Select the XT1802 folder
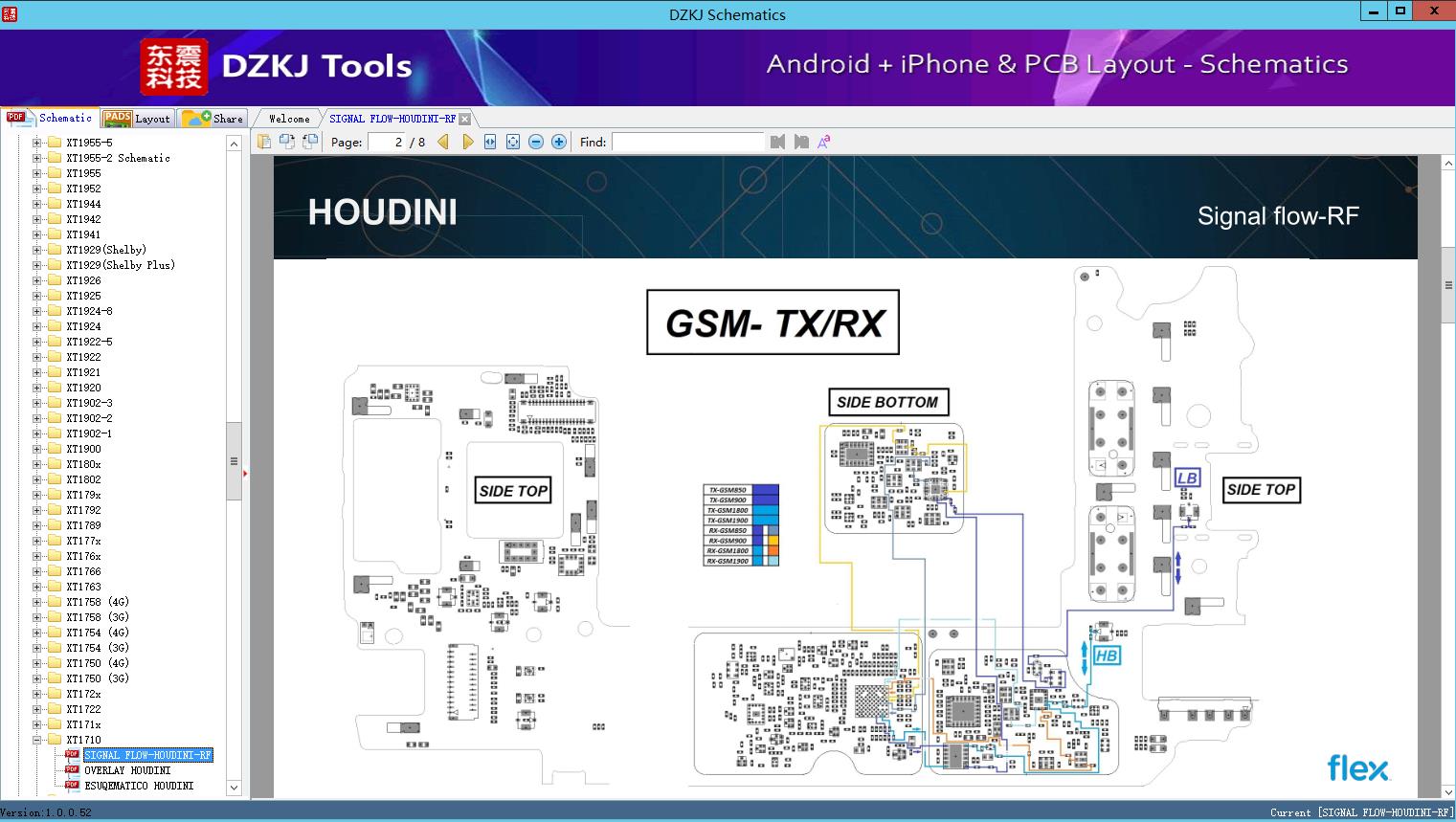This screenshot has height=822, width=1456. [83, 479]
